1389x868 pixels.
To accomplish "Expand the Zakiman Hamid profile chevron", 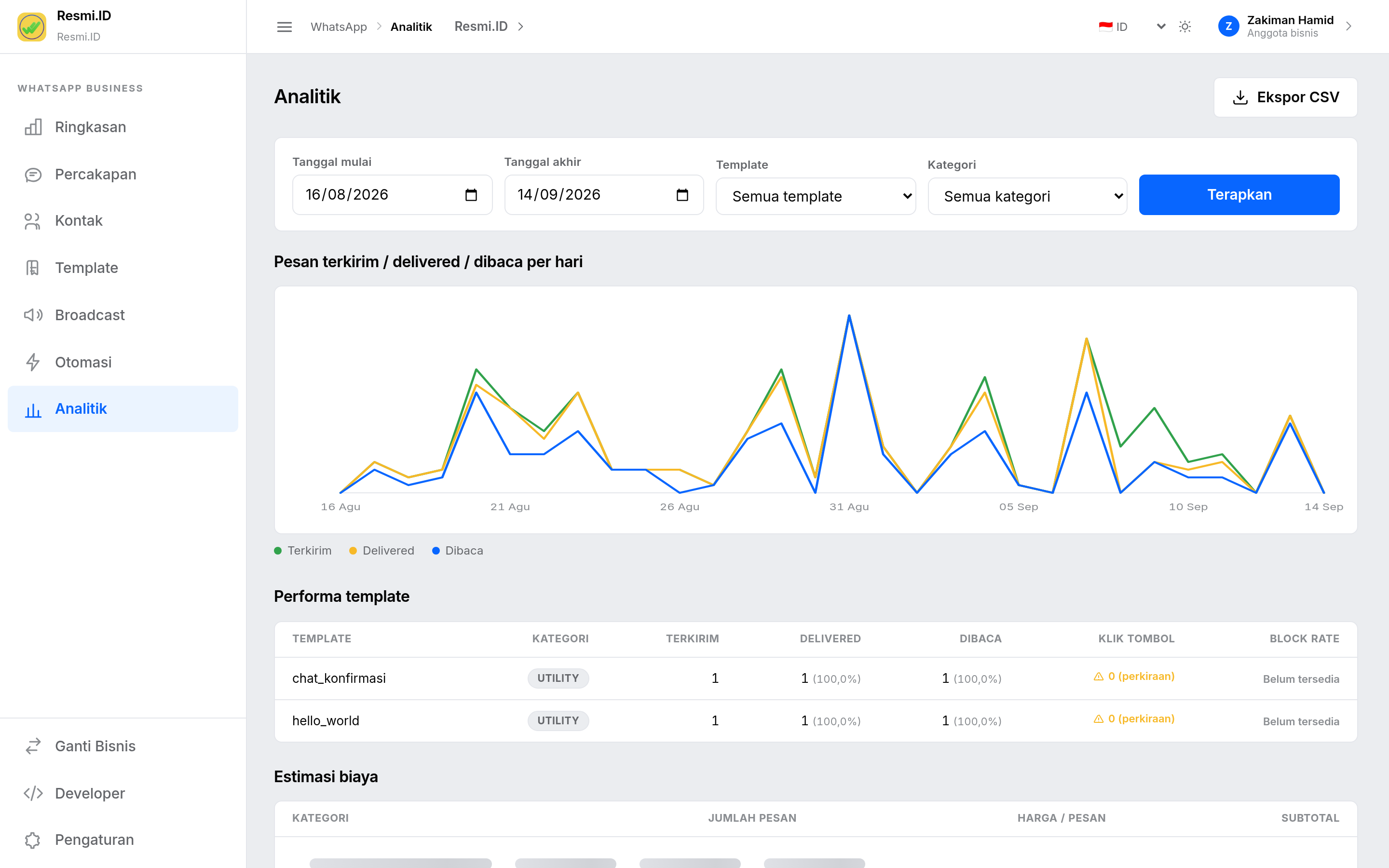I will 1349,27.
